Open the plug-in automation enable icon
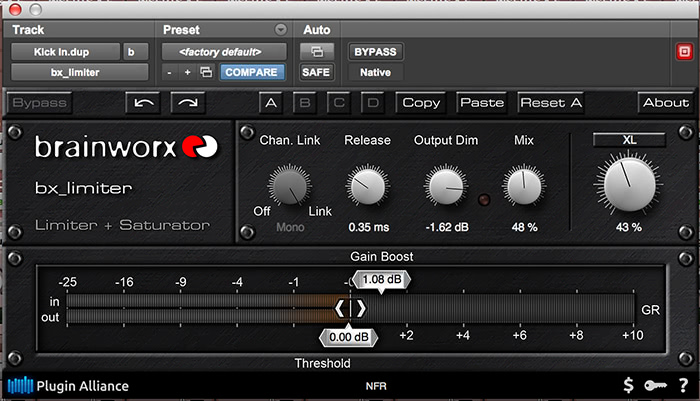The image size is (700, 401). coord(317,52)
